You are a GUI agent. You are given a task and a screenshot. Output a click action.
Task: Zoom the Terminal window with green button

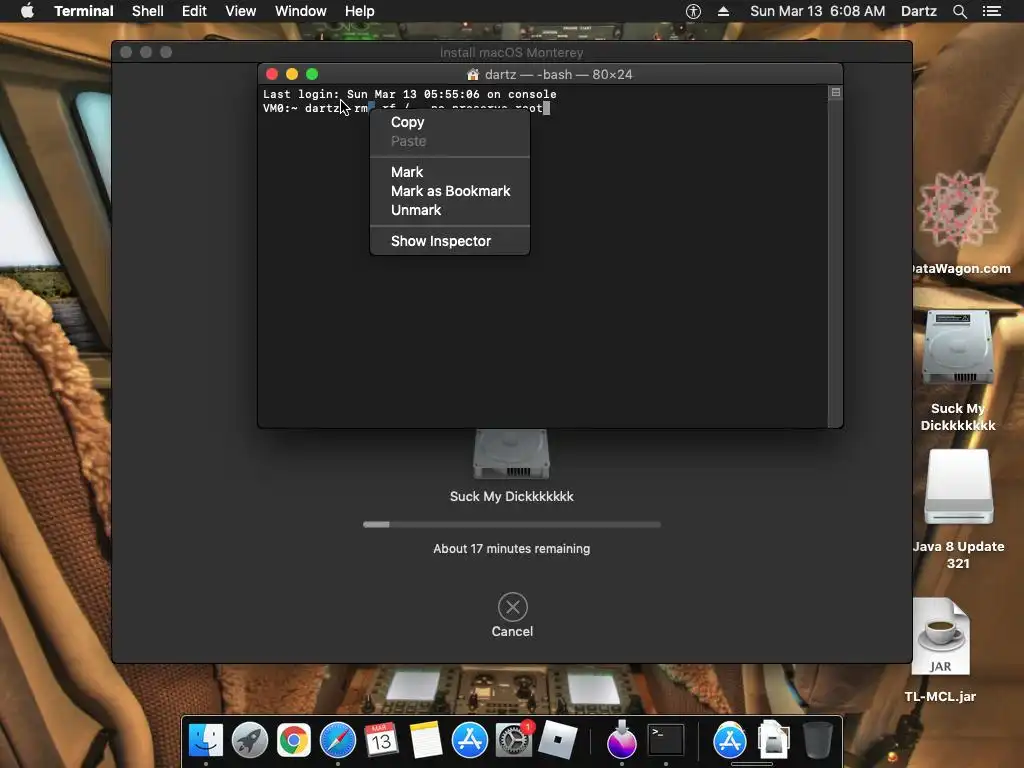tap(312, 74)
